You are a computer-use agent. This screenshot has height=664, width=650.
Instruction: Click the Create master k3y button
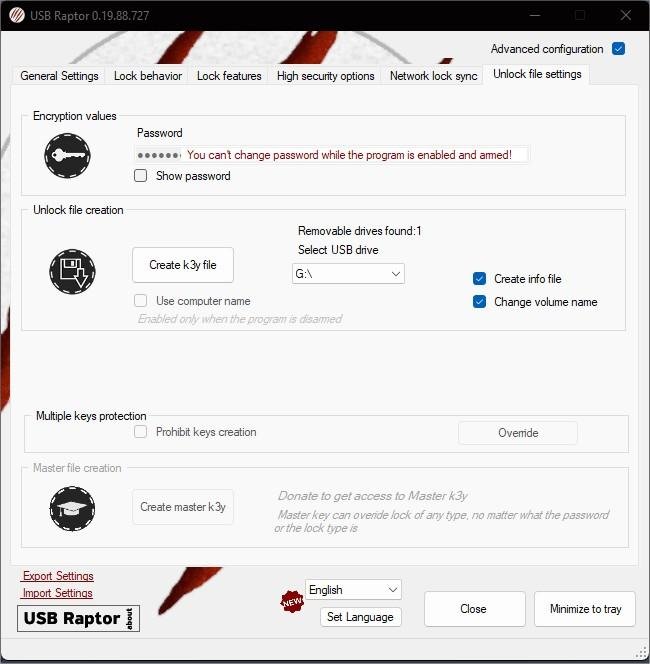[x=183, y=507]
